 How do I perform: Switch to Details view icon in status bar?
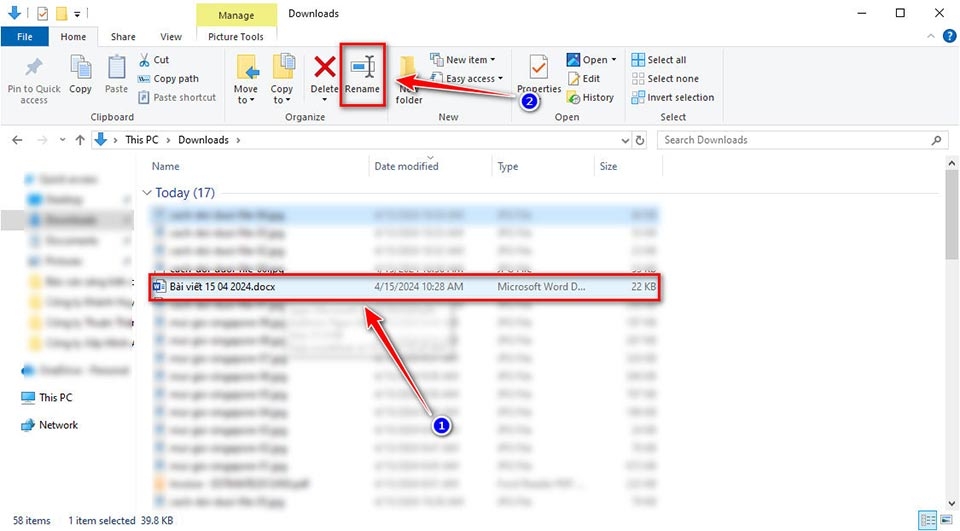(x=927, y=521)
